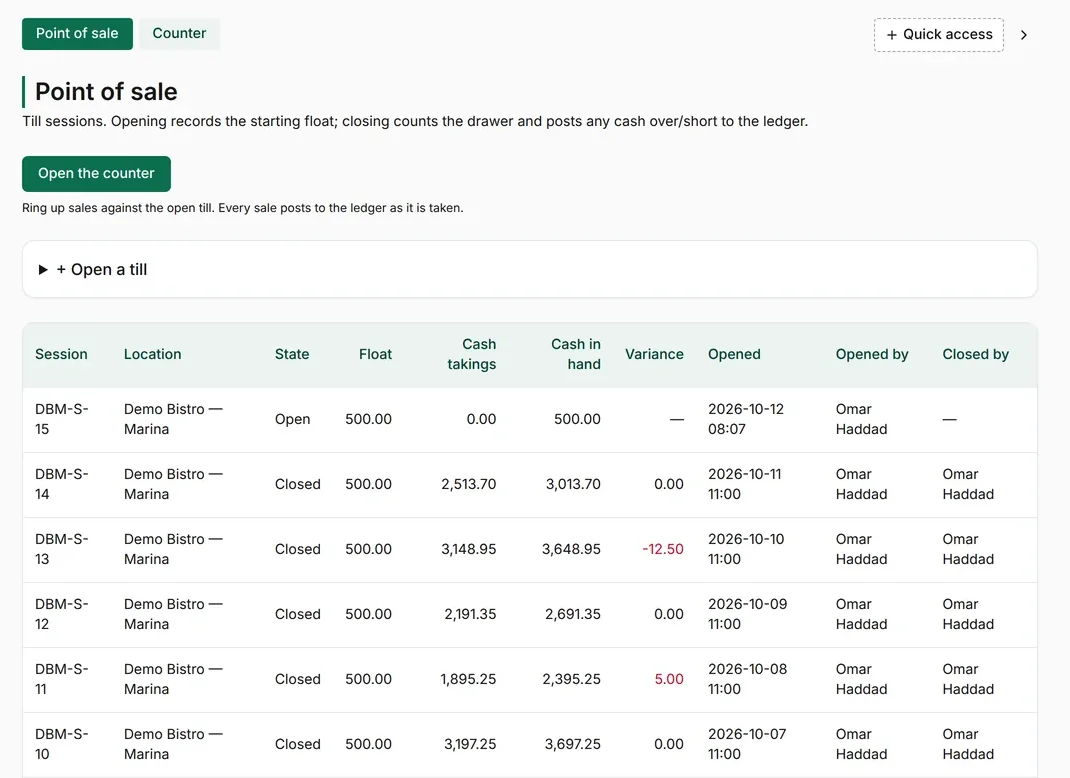Viewport: 1070px width, 778px height.
Task: Click the -12.50 variance value
Action: pos(663,549)
